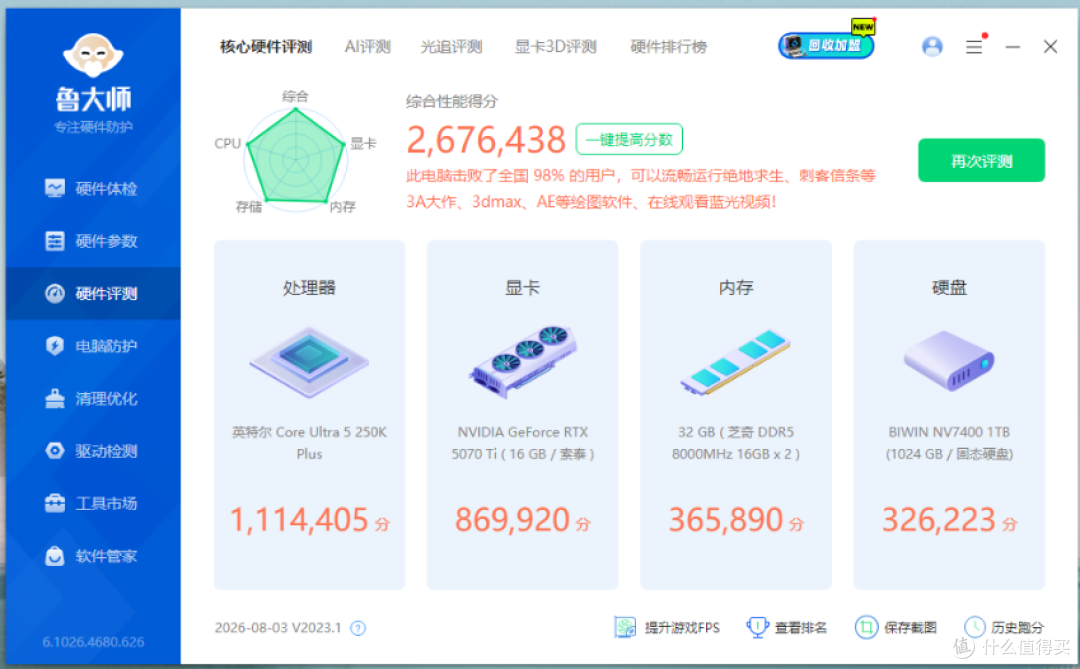Click the 历史跑分 clock link

pos(1004,628)
